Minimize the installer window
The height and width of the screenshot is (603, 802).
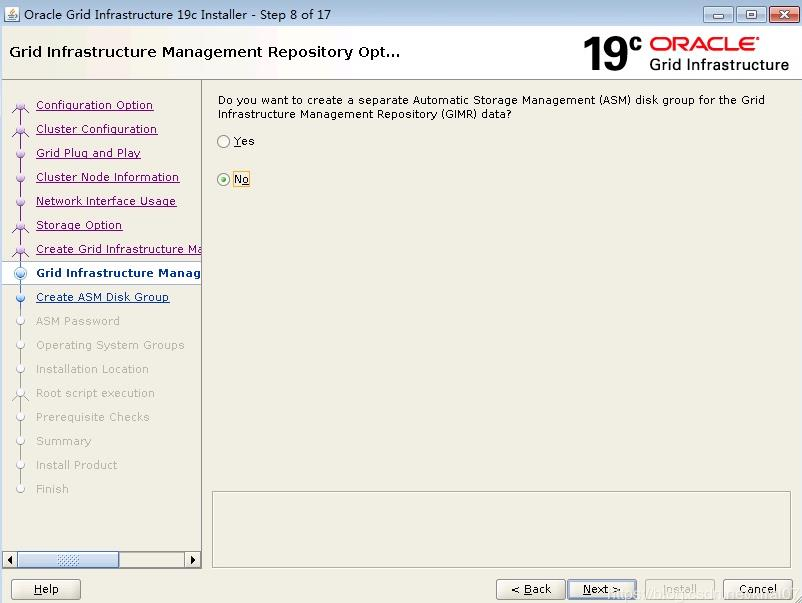click(x=718, y=15)
